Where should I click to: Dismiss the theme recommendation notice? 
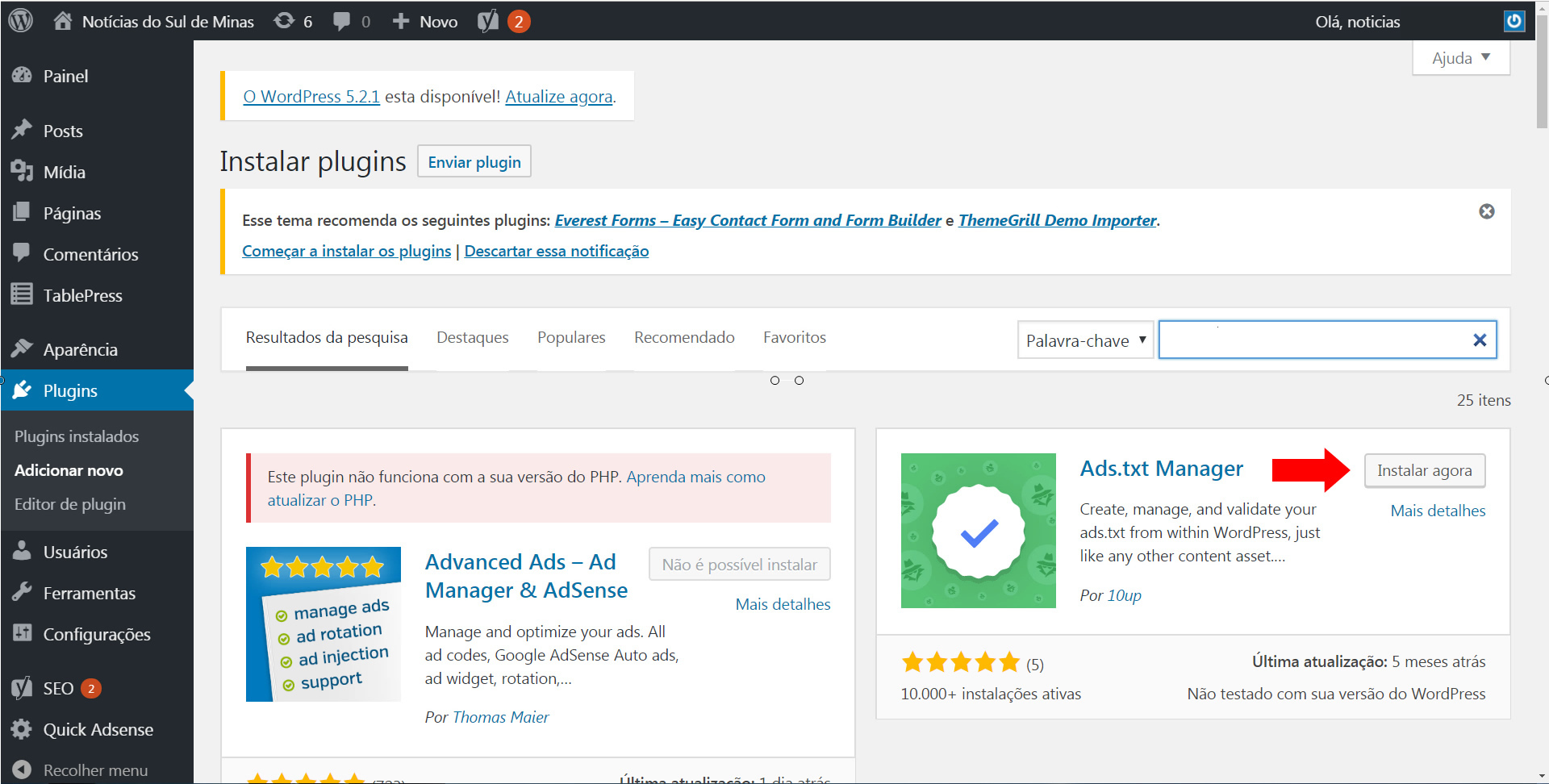tap(1487, 211)
